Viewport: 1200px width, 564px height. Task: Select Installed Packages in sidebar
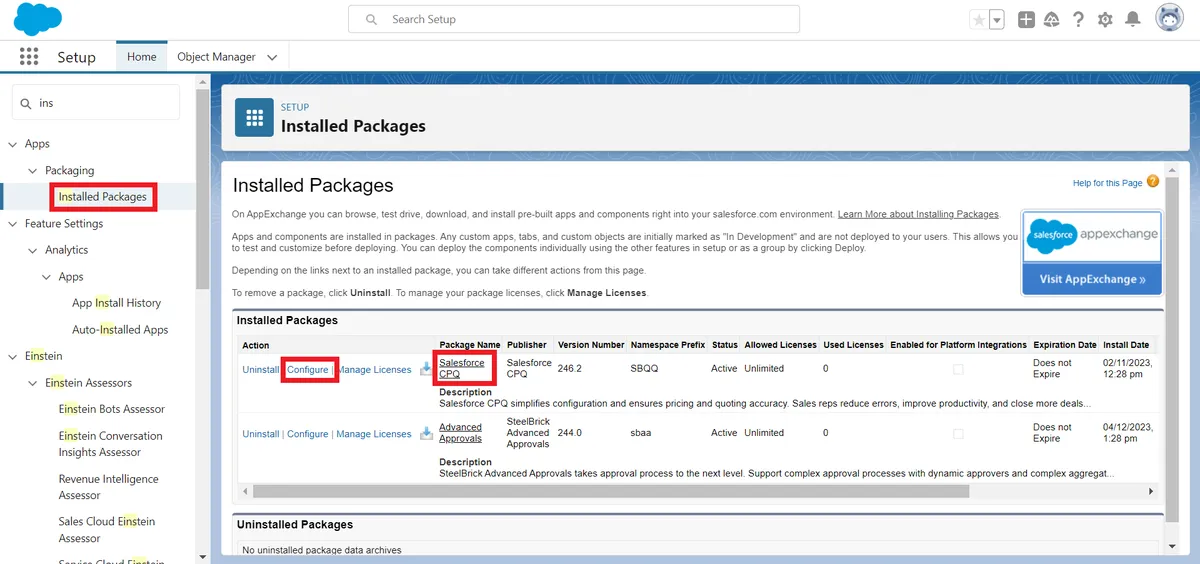tap(103, 197)
